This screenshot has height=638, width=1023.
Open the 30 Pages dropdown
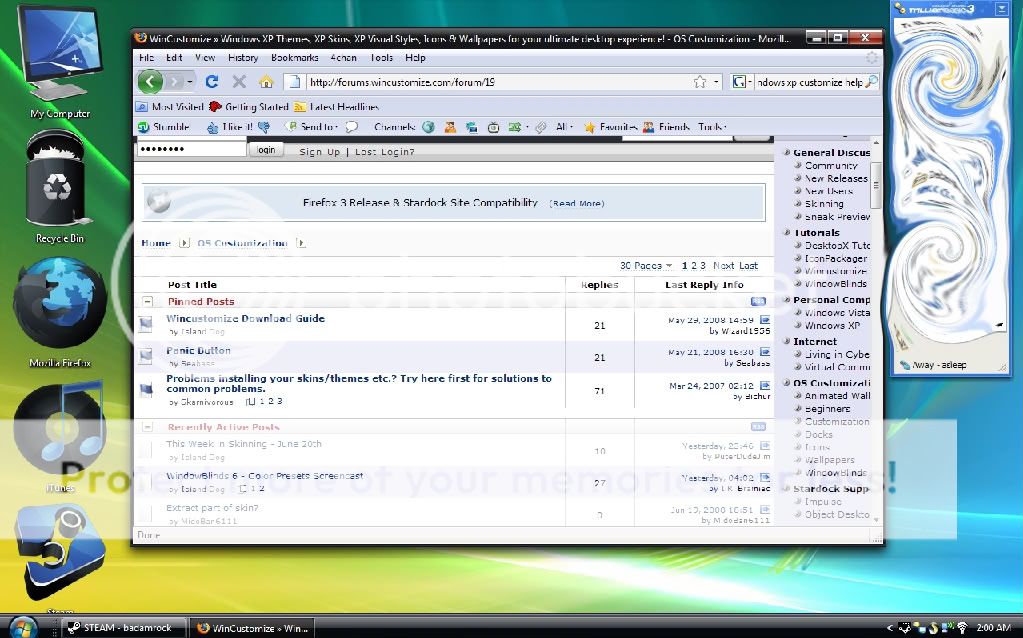(x=646, y=266)
